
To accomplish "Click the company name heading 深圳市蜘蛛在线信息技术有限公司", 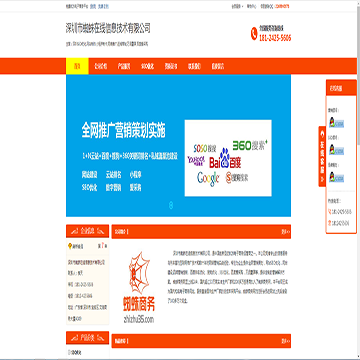I will pos(108,28).
